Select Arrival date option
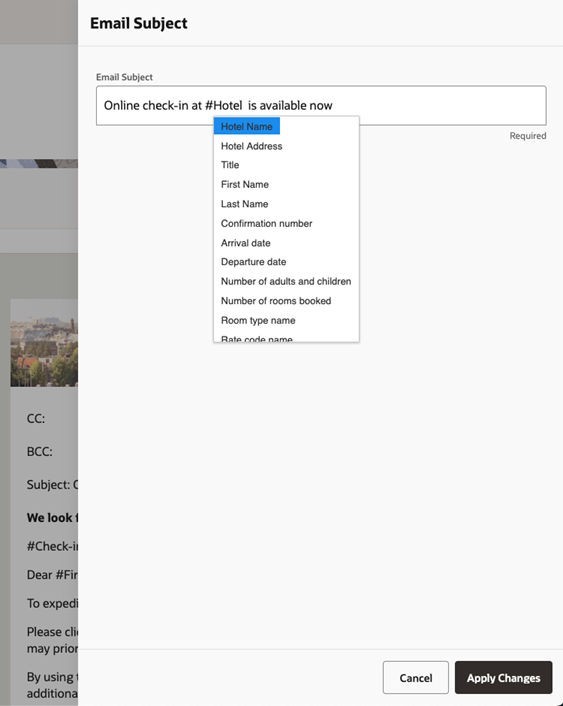 (245, 243)
